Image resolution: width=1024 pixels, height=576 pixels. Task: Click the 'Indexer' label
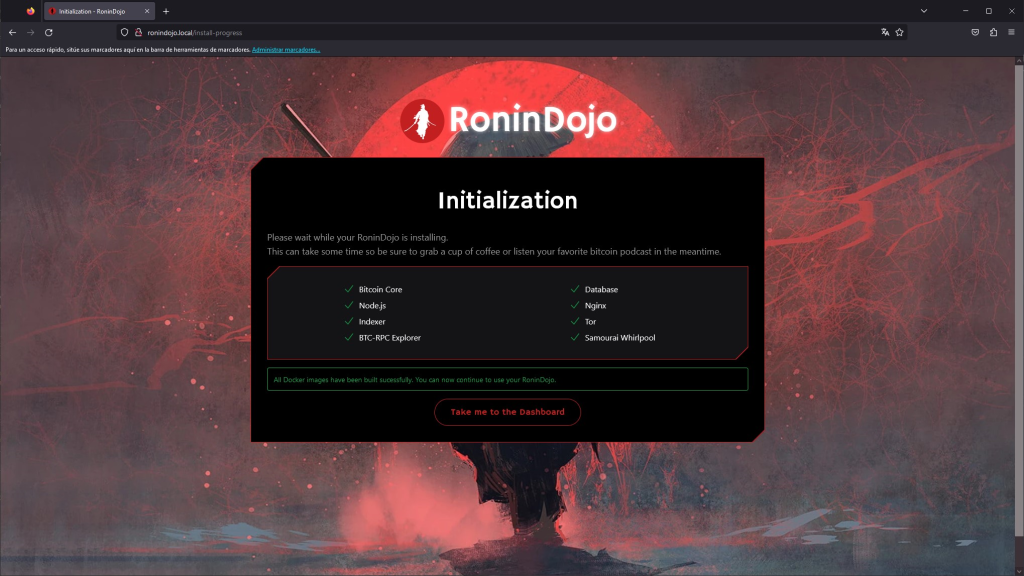pyautogui.click(x=372, y=322)
